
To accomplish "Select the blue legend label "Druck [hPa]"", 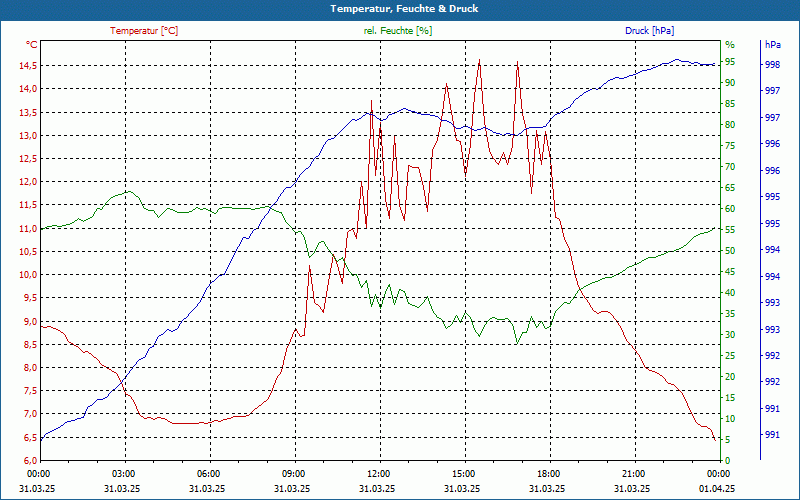I will (649, 31).
